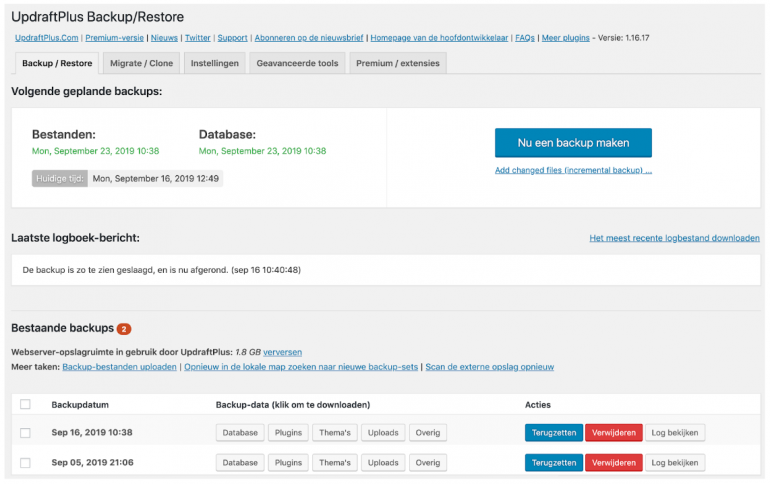This screenshot has height=484, width=770.
Task: Download Thema's of Sep 05, 2019 backup
Action: click(x=335, y=462)
